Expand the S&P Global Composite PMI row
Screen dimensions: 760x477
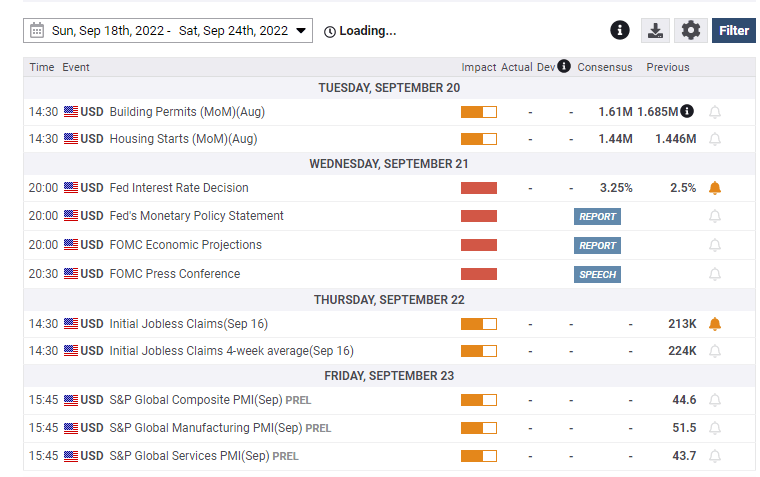pos(196,400)
